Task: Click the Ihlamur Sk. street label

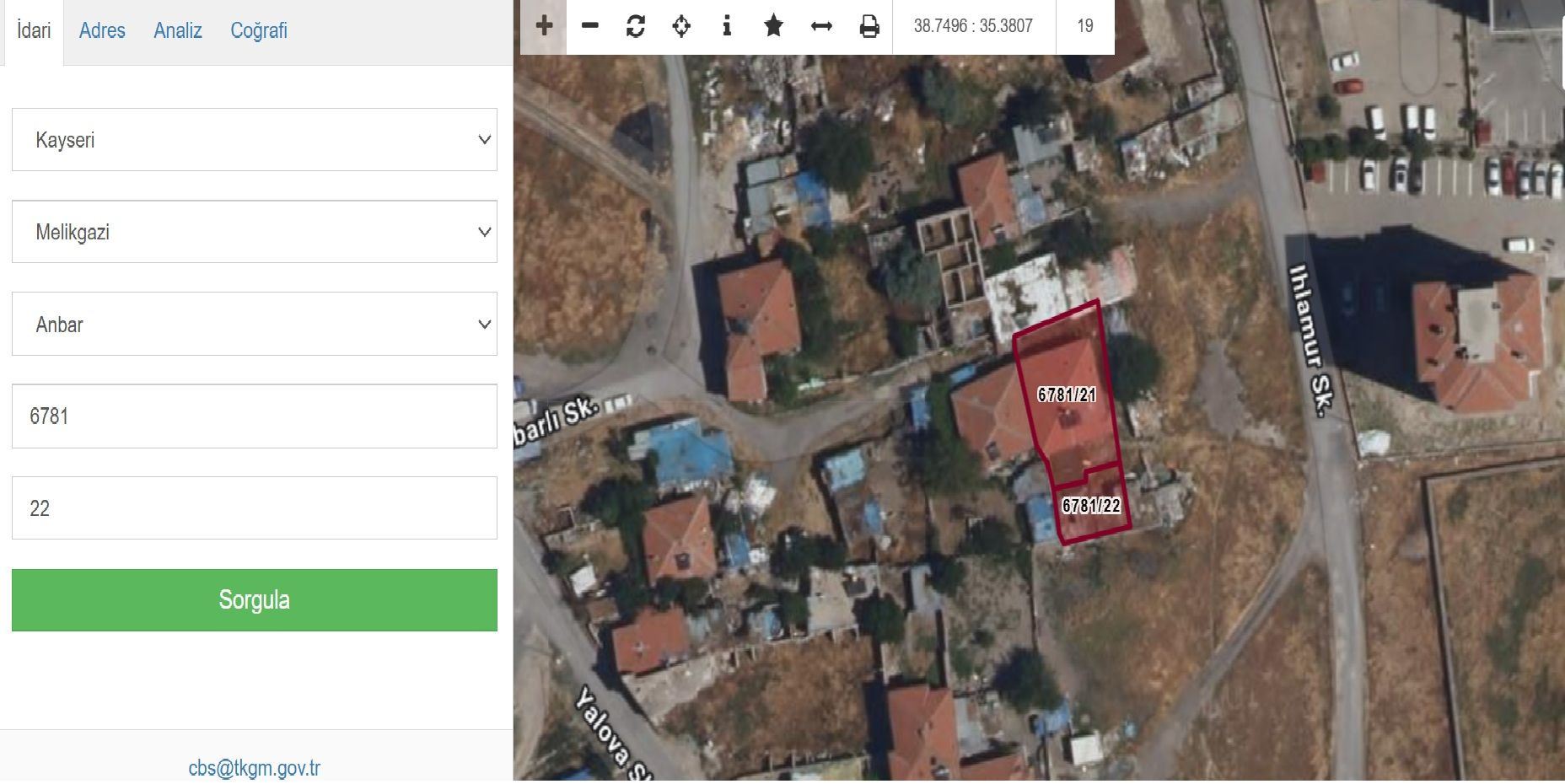Action: 1310,341
